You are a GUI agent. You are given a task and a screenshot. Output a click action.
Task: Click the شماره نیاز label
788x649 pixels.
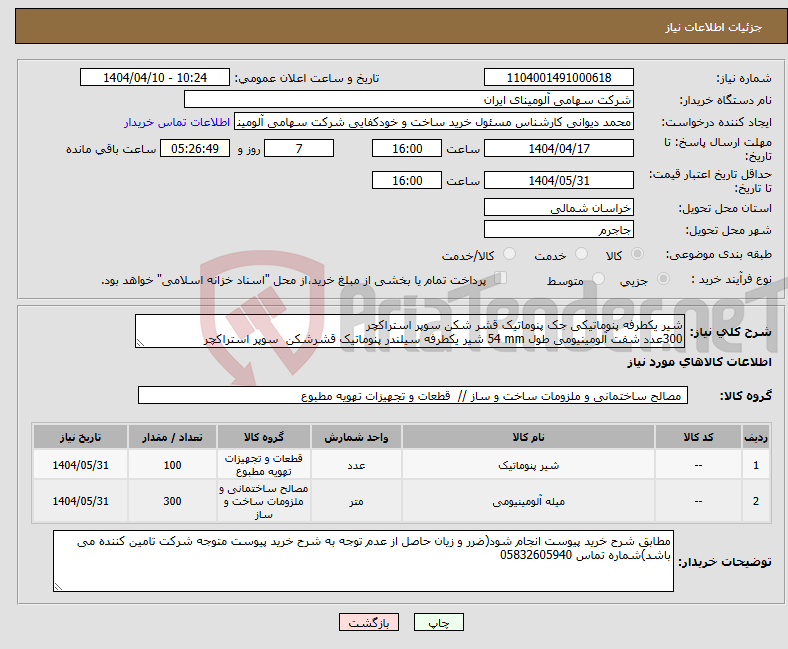744,78
